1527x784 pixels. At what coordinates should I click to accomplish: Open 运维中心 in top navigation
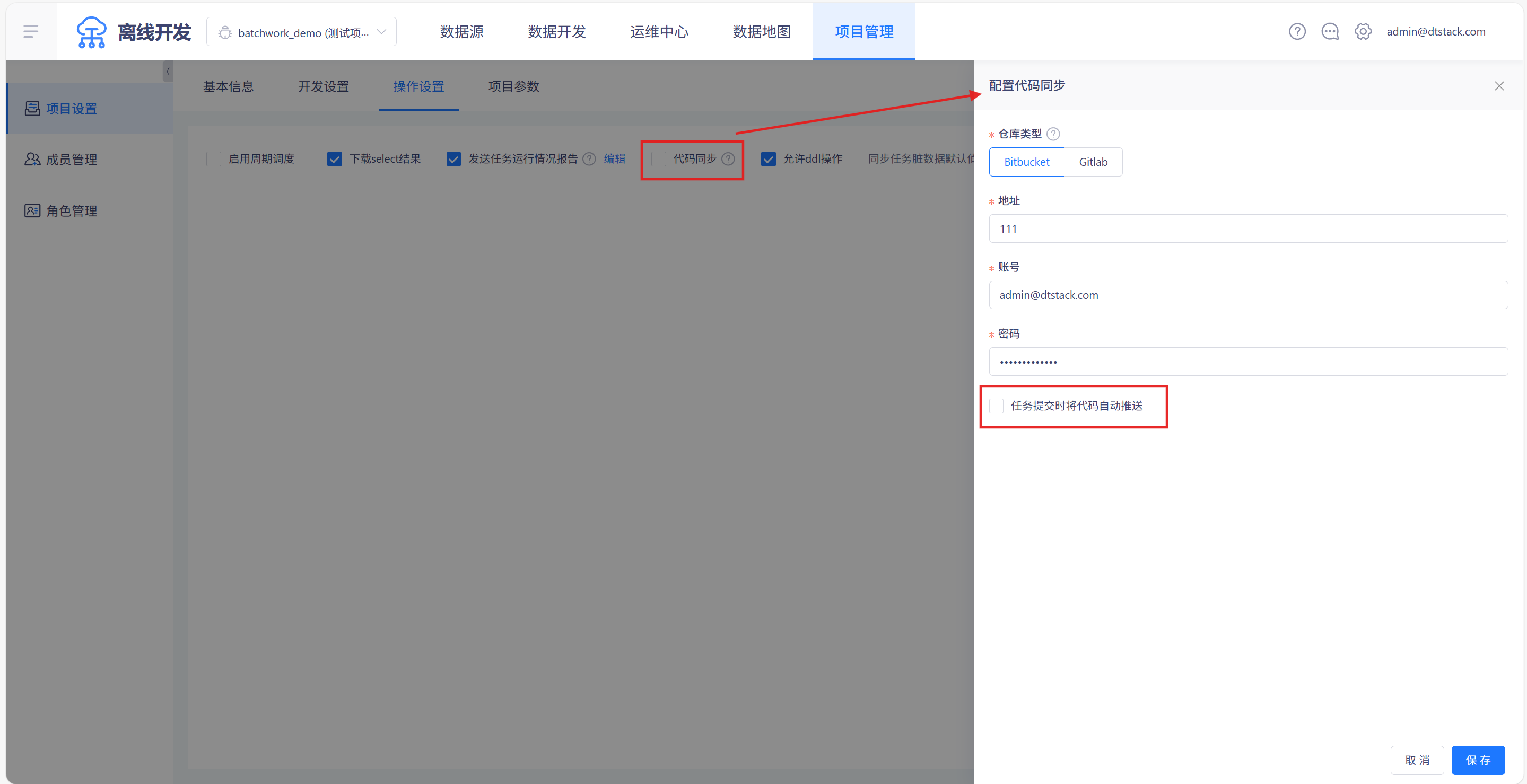click(659, 31)
